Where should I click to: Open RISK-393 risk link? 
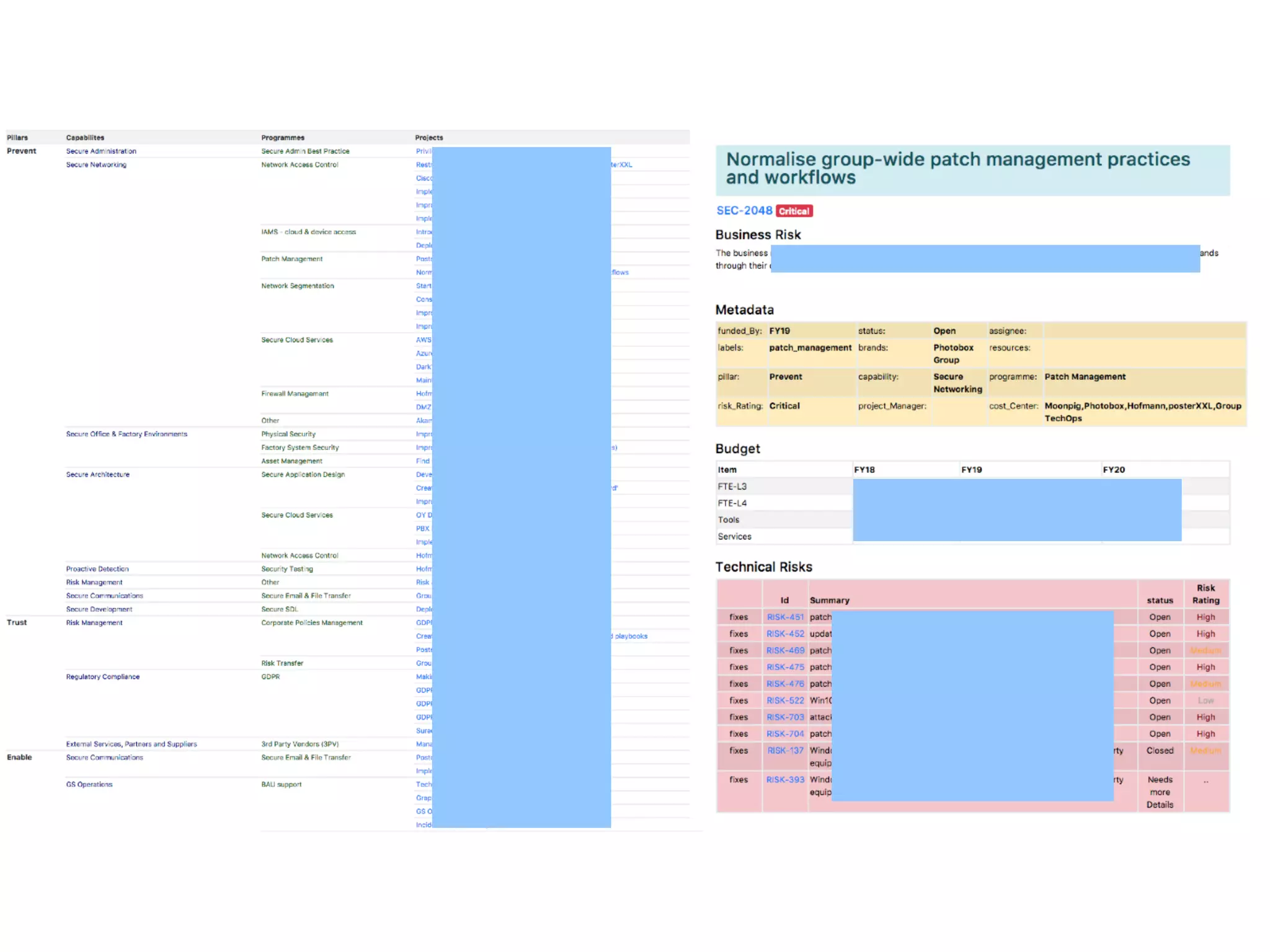click(784, 780)
